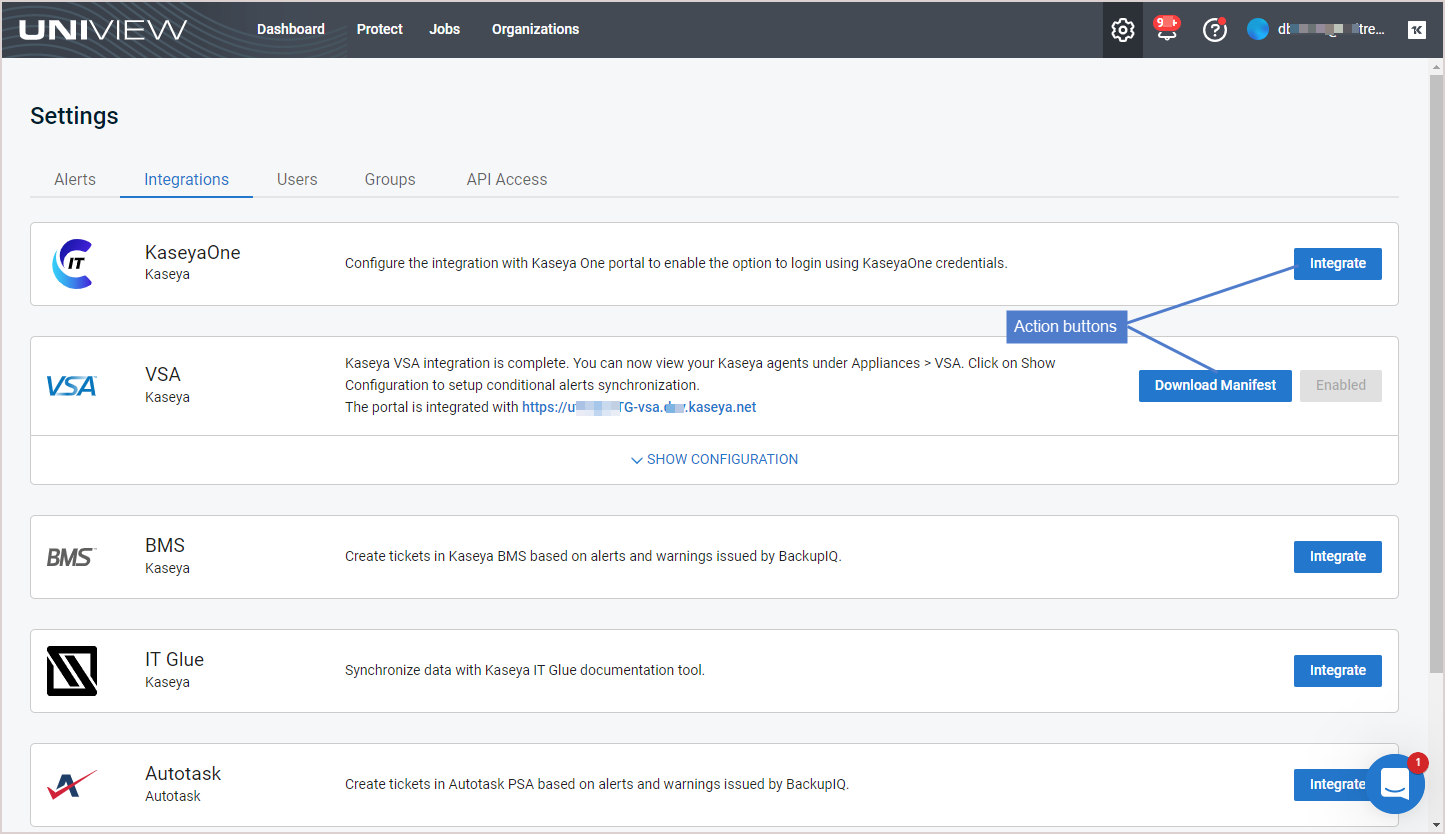Open the help question mark icon
This screenshot has height=834, width=1445.
pyautogui.click(x=1214, y=30)
